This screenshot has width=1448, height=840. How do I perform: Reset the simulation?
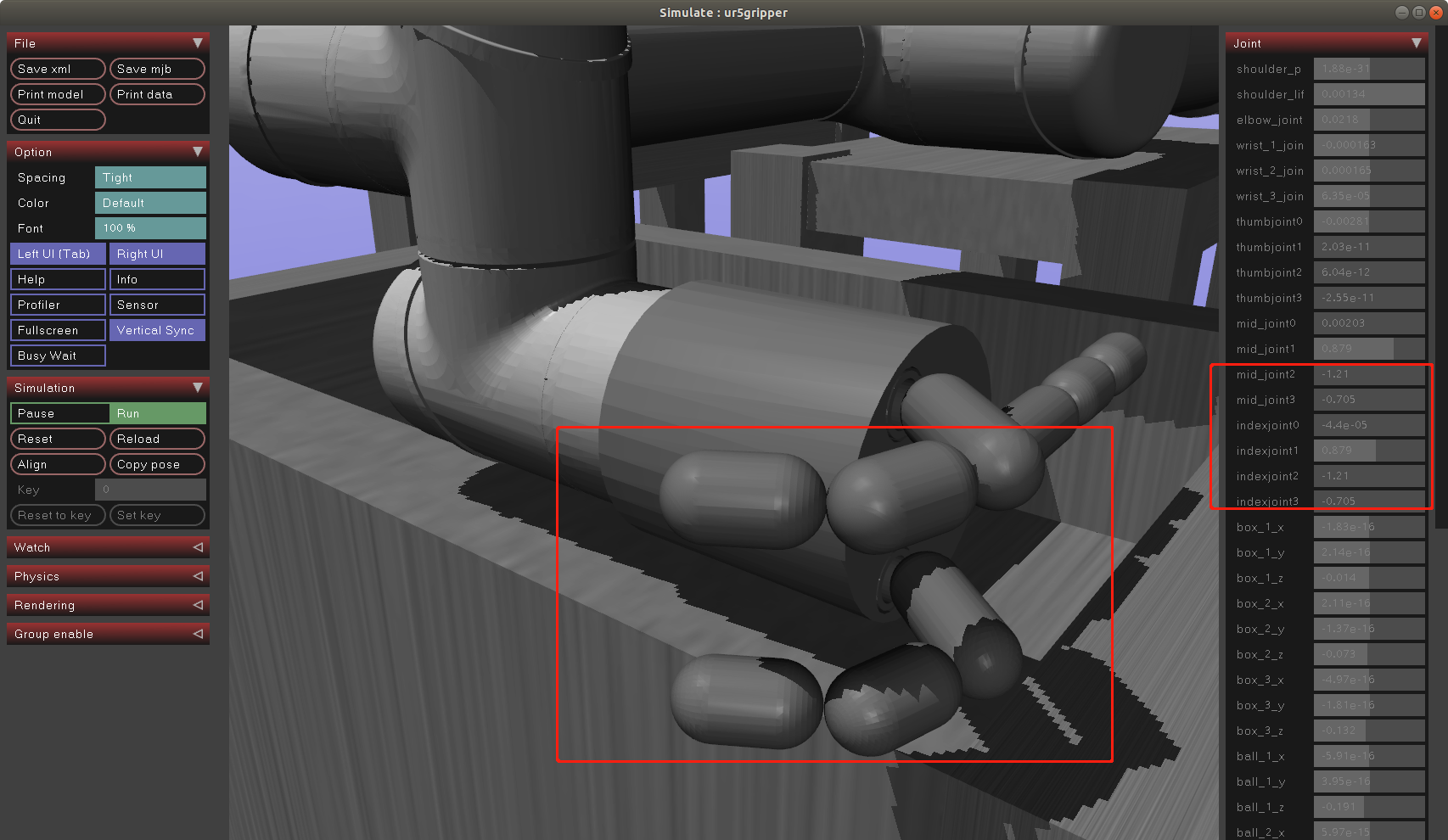(58, 439)
